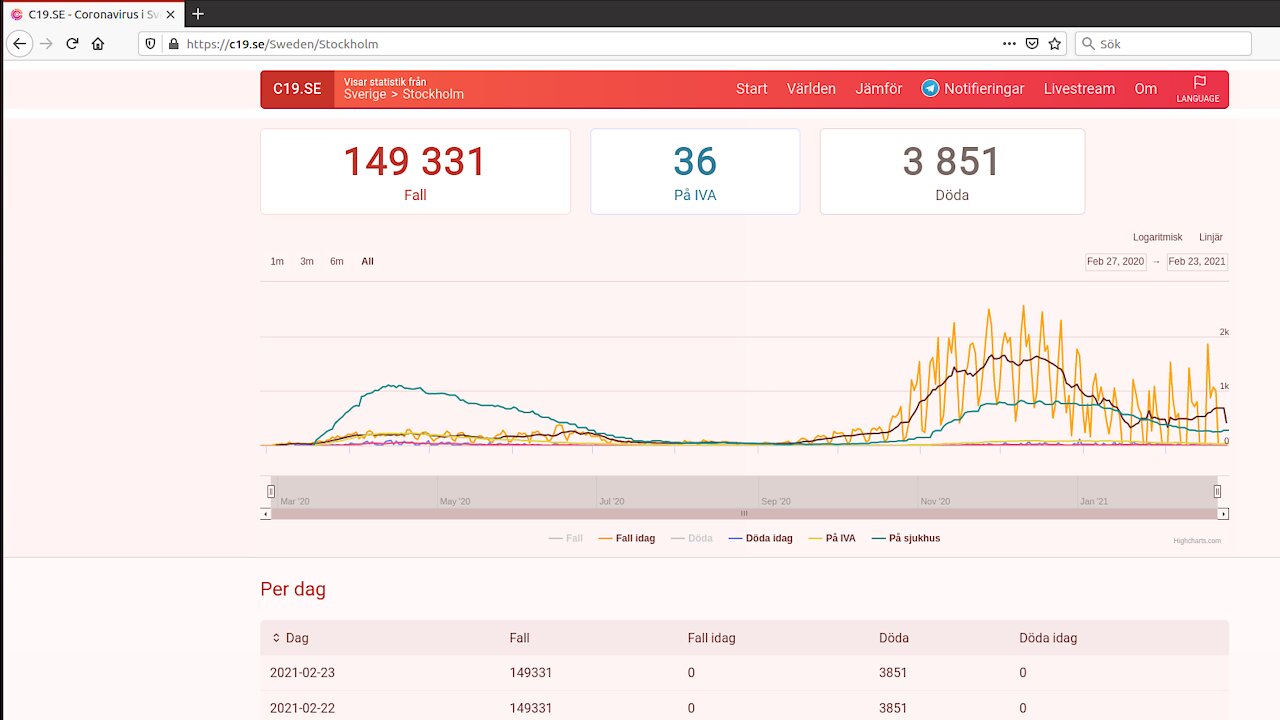
Task: Click the left navigator handle
Action: pyautogui.click(x=271, y=491)
